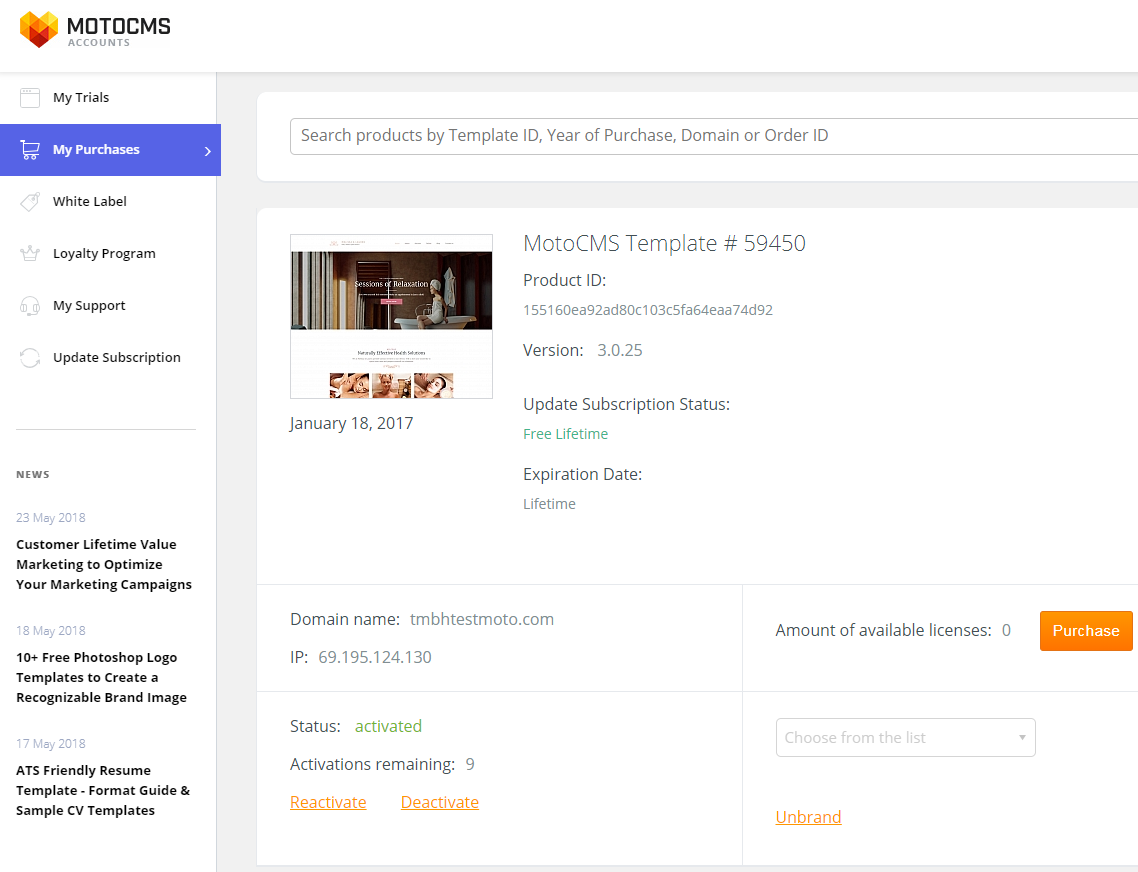Open the Customer Lifetime Value news article
The height and width of the screenshot is (872, 1138).
coord(104,564)
